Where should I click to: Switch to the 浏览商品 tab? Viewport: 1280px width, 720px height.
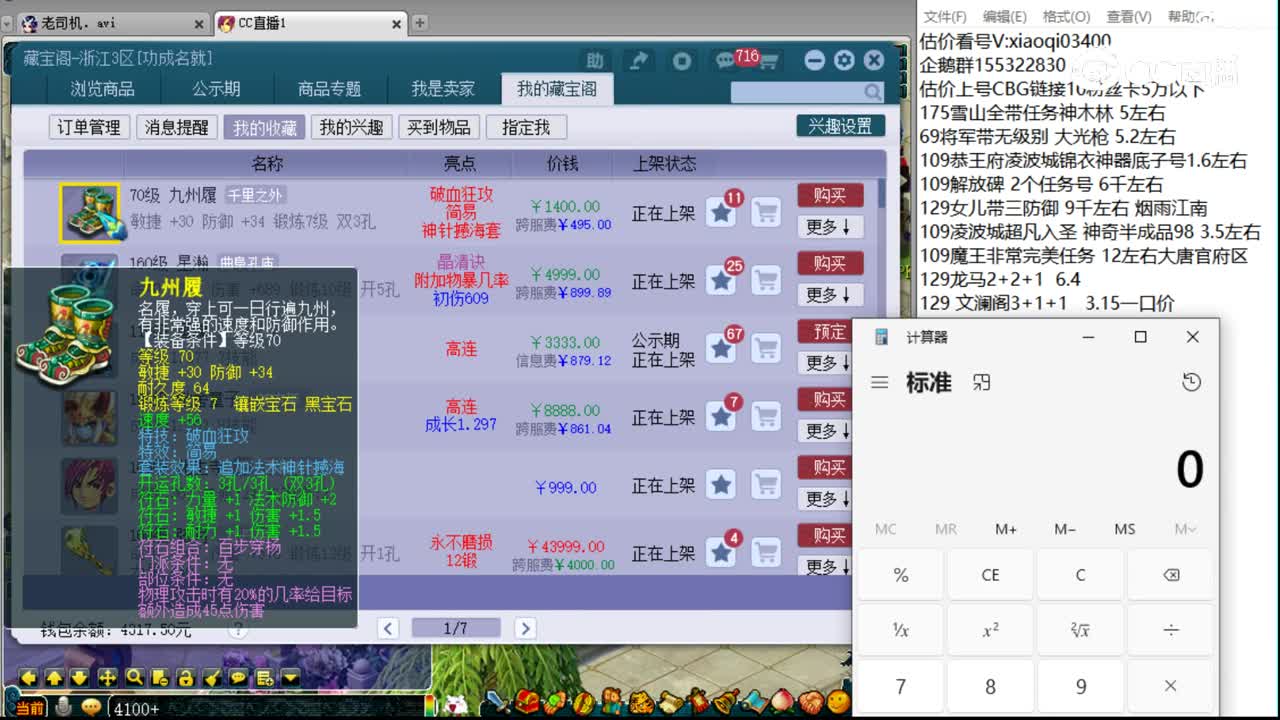coord(102,89)
